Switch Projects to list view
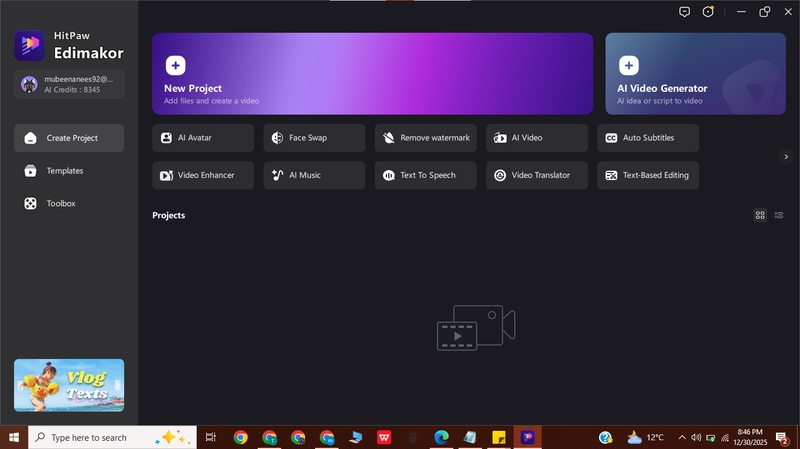 (x=779, y=215)
